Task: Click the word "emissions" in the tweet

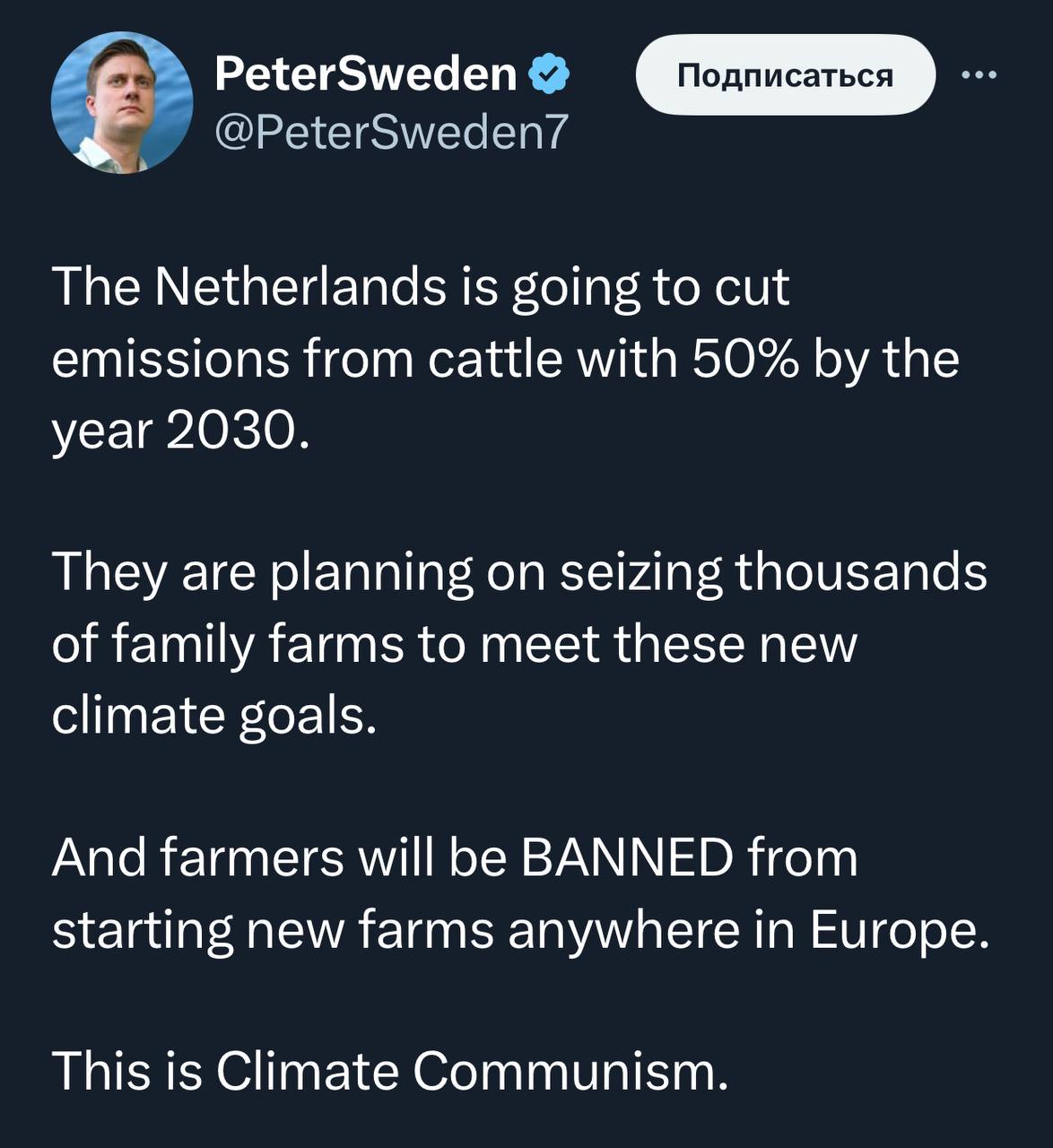Action: click(x=170, y=359)
